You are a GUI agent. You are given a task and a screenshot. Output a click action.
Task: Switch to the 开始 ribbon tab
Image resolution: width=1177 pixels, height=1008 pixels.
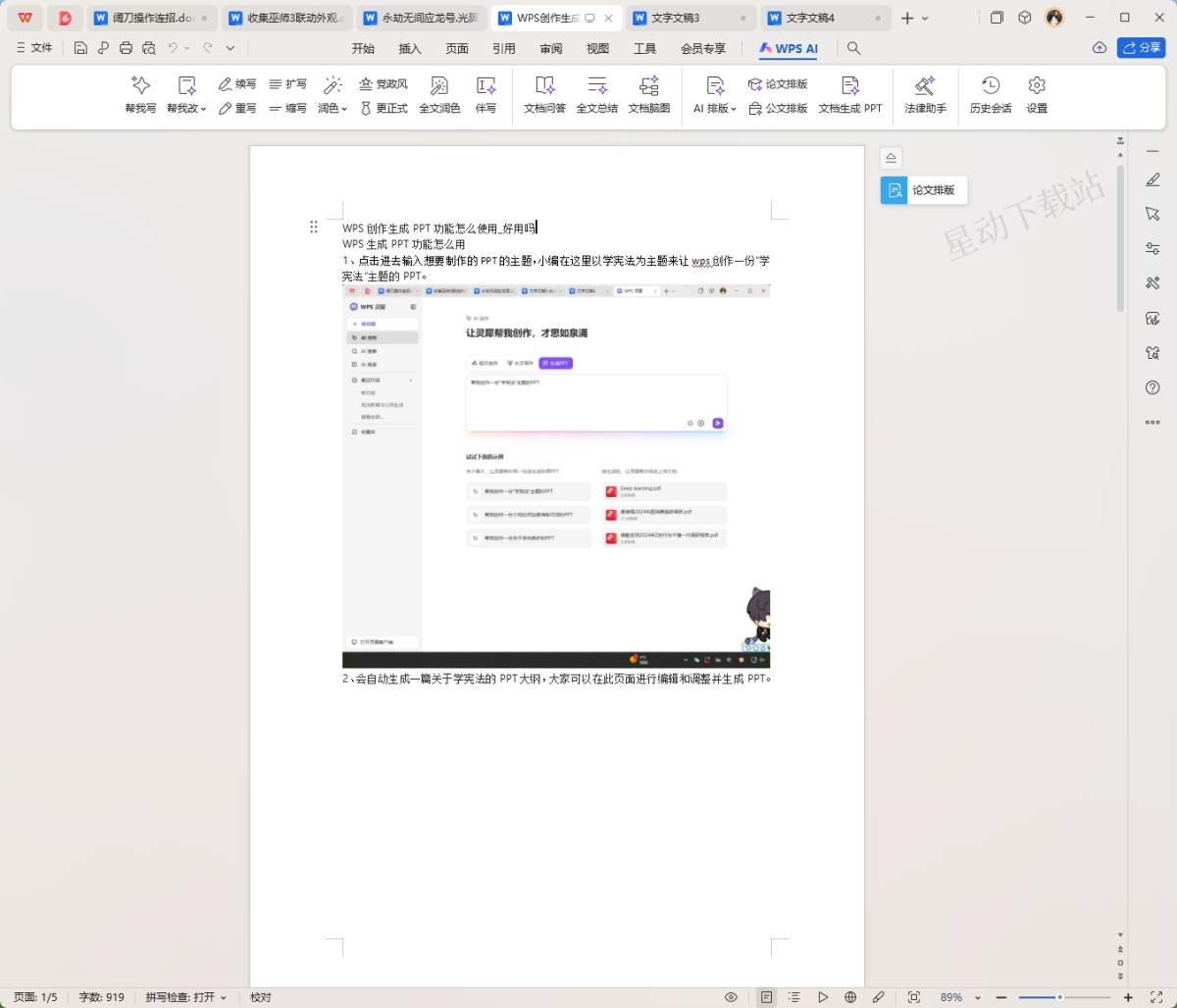pyautogui.click(x=363, y=48)
